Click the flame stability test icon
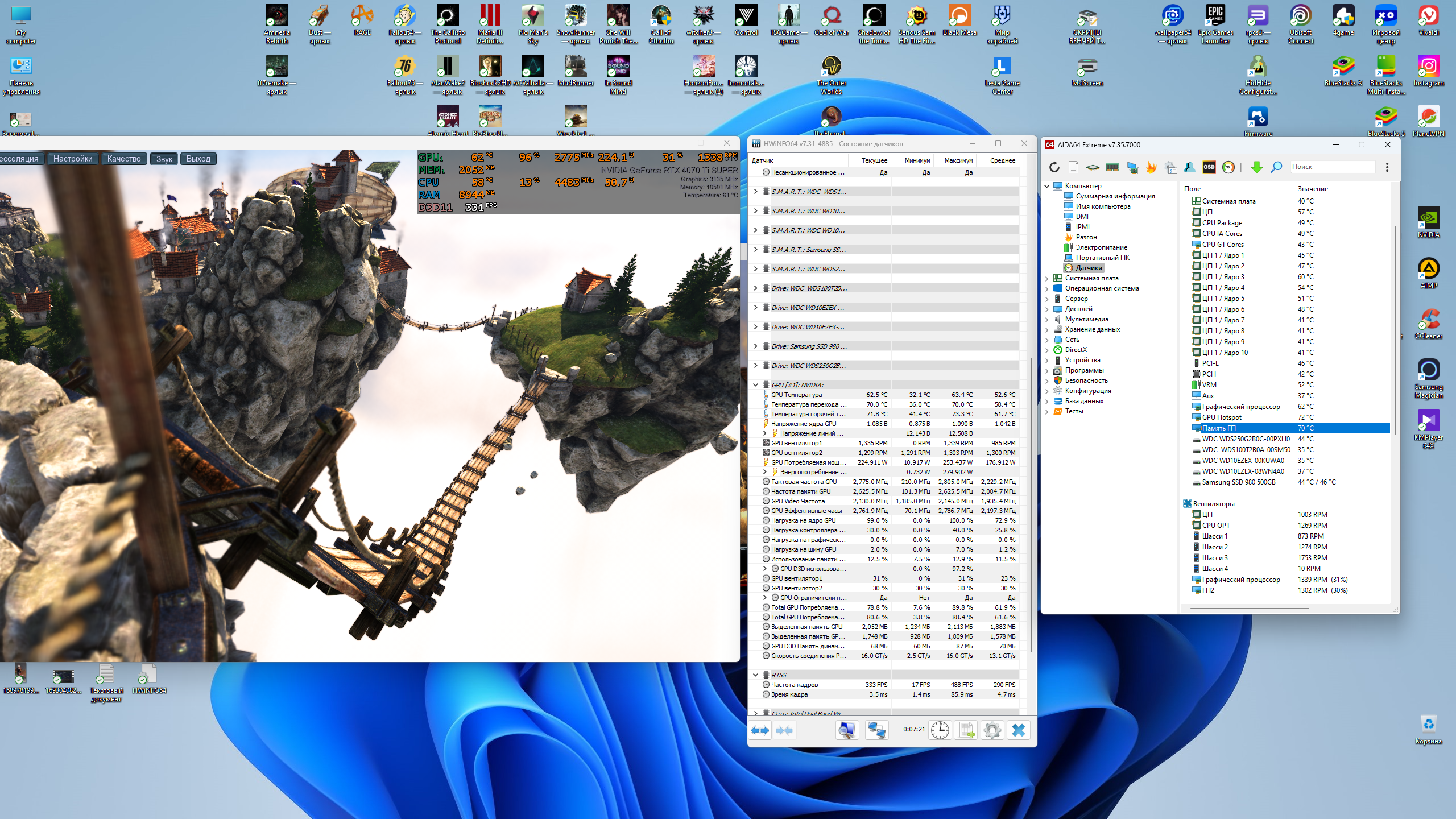The height and width of the screenshot is (819, 1456). (x=1151, y=167)
